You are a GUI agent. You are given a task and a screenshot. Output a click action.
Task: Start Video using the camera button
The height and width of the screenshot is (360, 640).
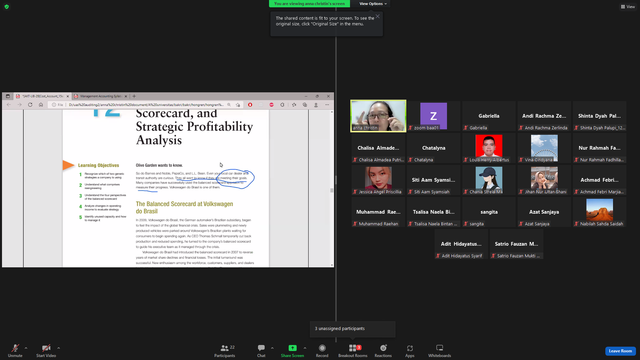46,350
